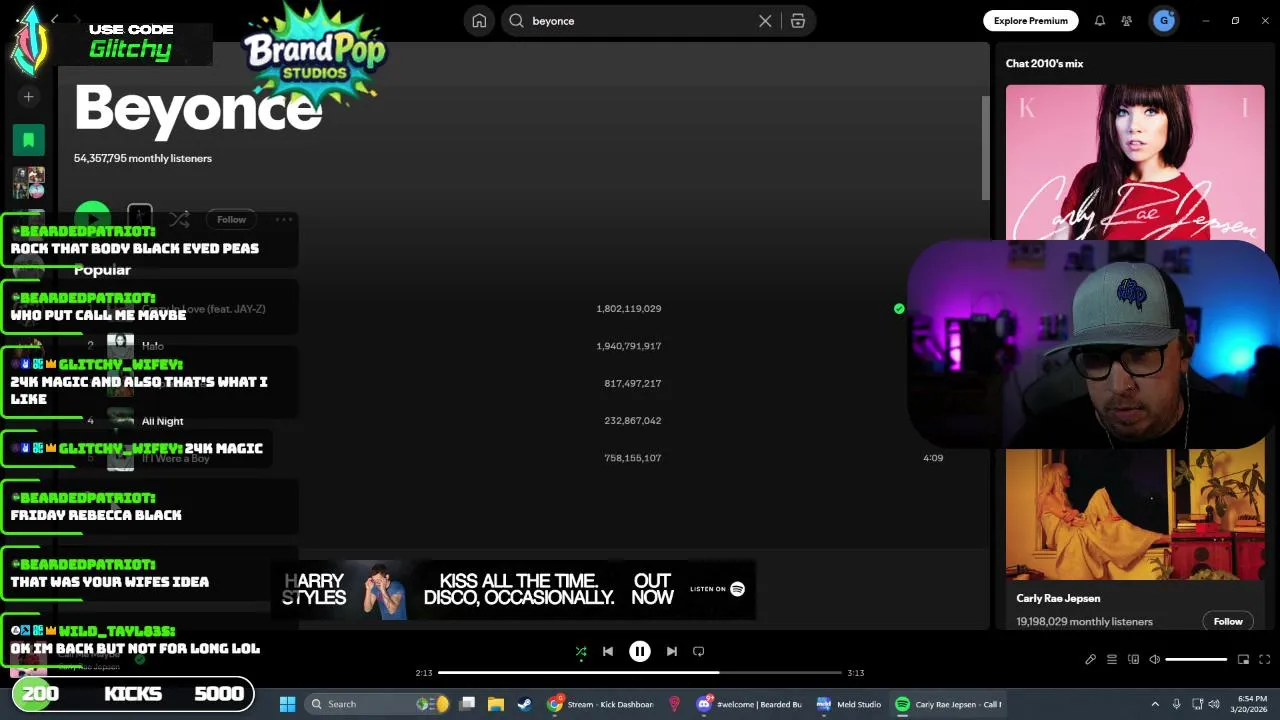Click the play count 232,867,042
Viewport: 1280px width, 720px height.
pyautogui.click(x=632, y=421)
